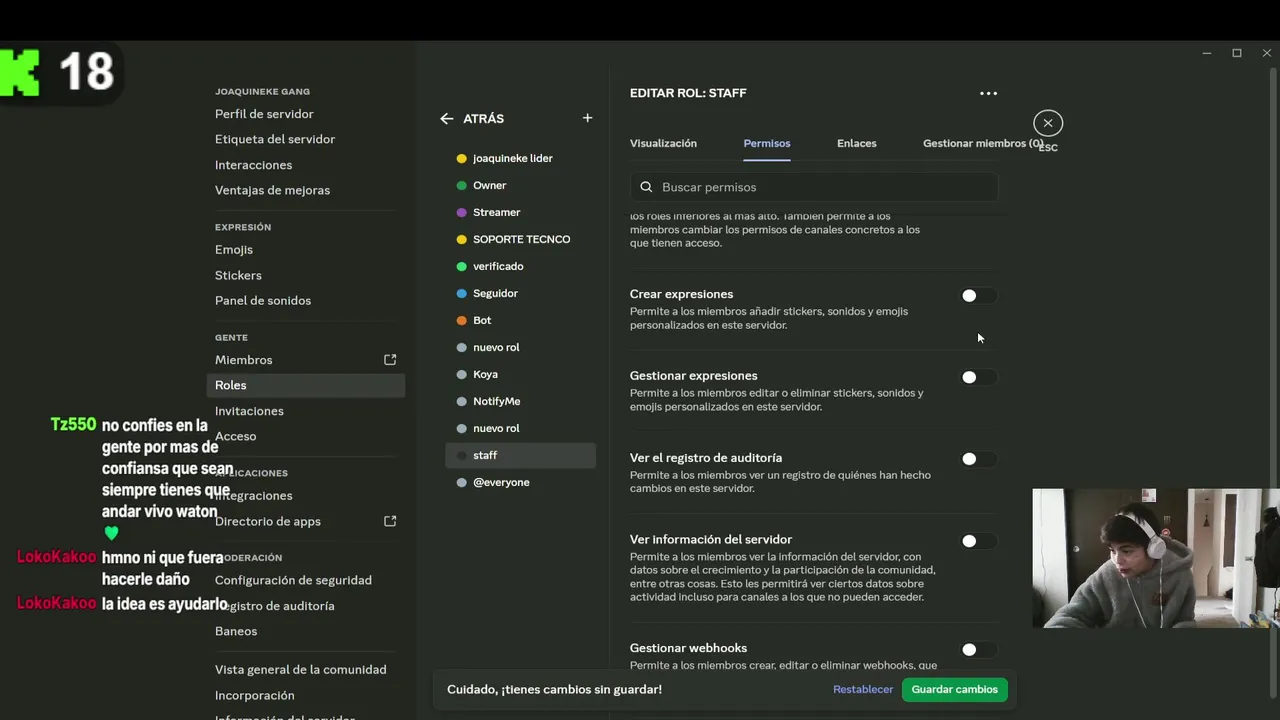Click the Buscar permisos search field
The image size is (1280, 720).
coord(820,187)
